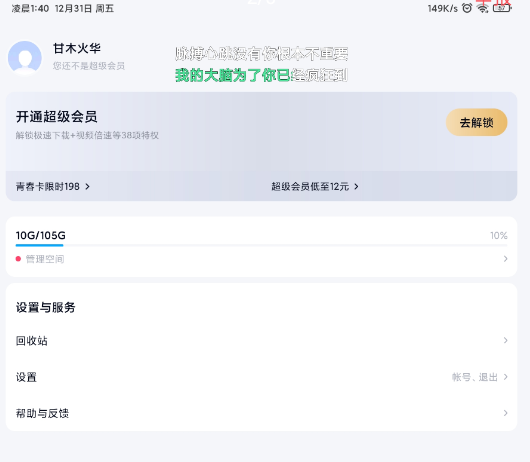Tap the username 甘木火华
The image size is (530, 462).
77,48
